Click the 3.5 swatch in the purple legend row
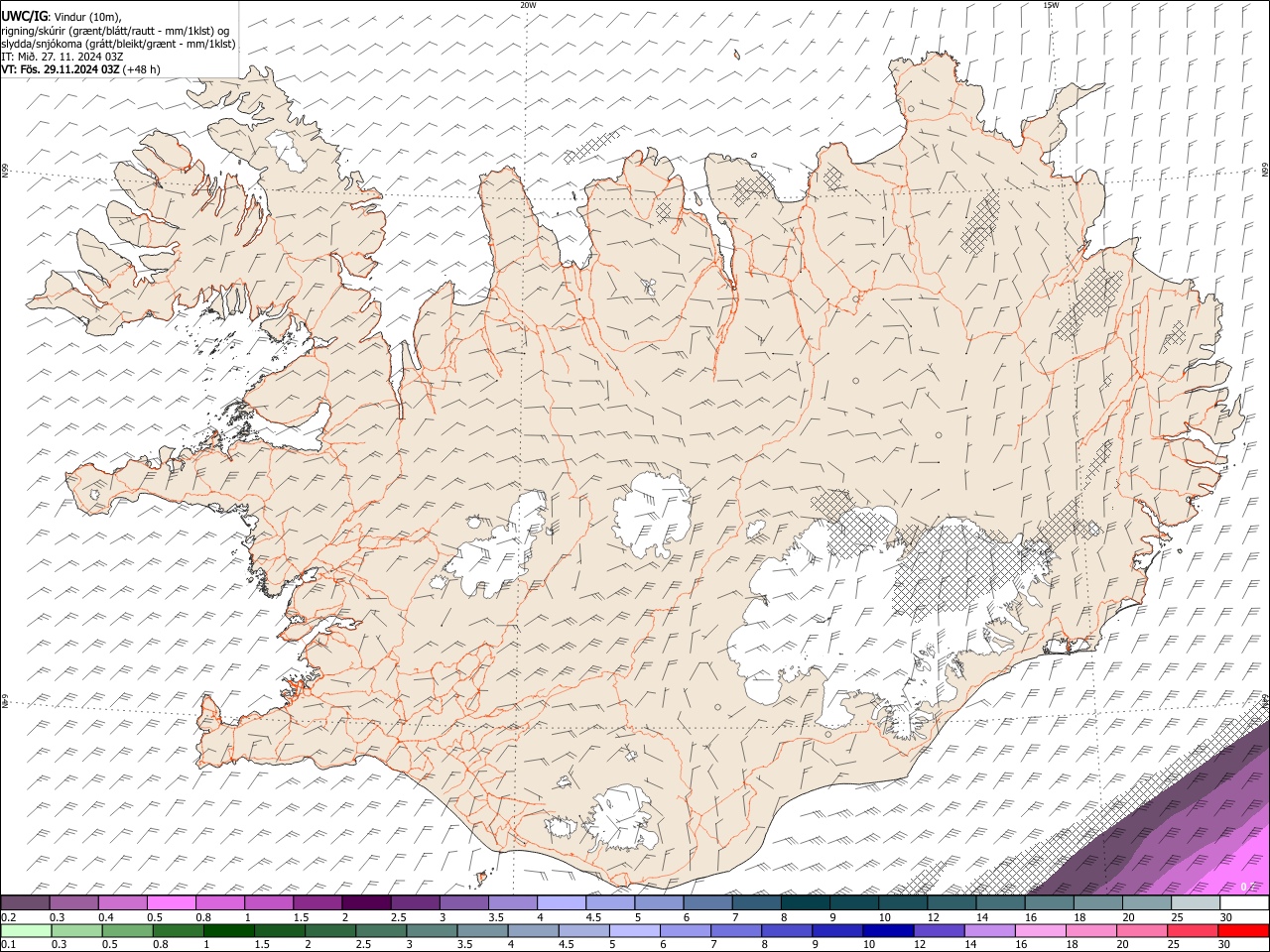The image size is (1270, 952). click(513, 903)
